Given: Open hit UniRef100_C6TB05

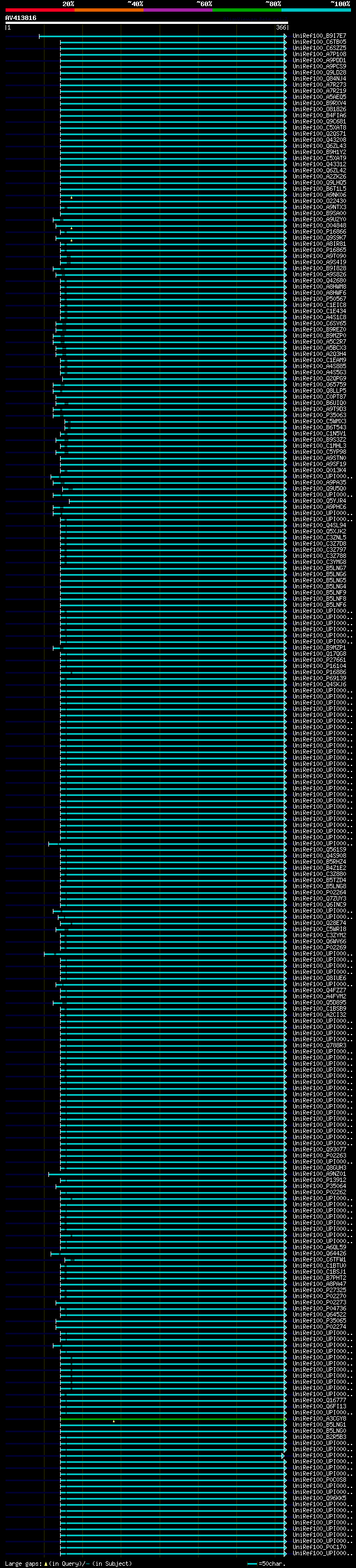Looking at the screenshot, I should [319, 43].
